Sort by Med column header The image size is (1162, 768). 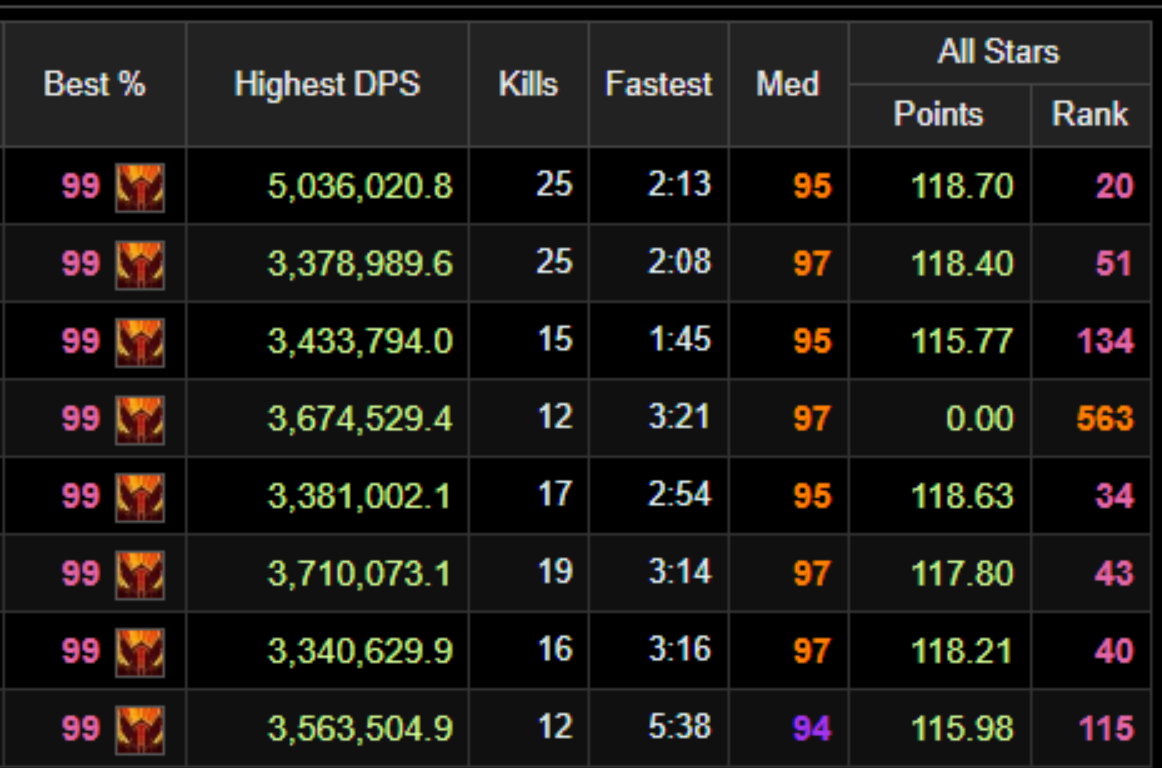(x=787, y=84)
